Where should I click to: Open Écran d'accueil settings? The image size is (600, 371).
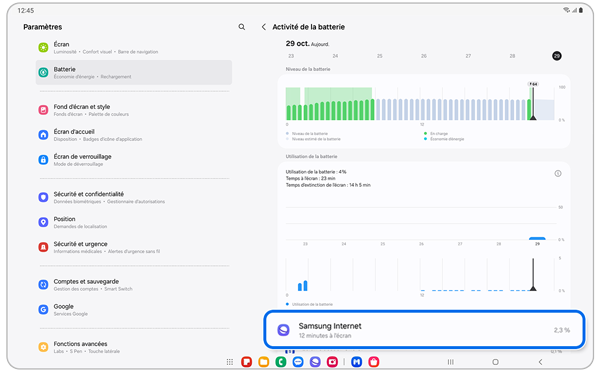point(134,135)
